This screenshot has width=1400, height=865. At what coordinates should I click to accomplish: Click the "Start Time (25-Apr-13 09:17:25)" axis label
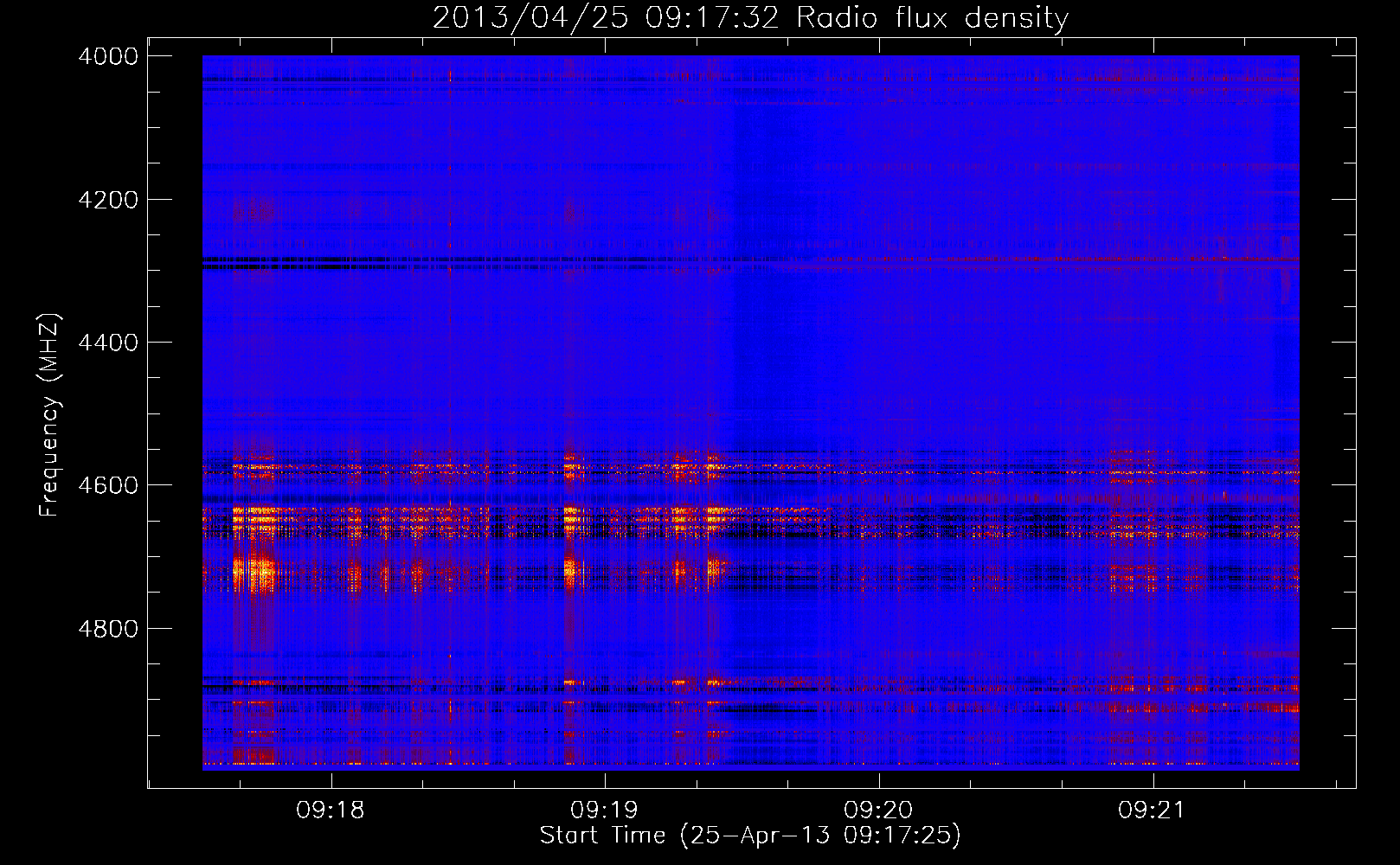tap(750, 836)
